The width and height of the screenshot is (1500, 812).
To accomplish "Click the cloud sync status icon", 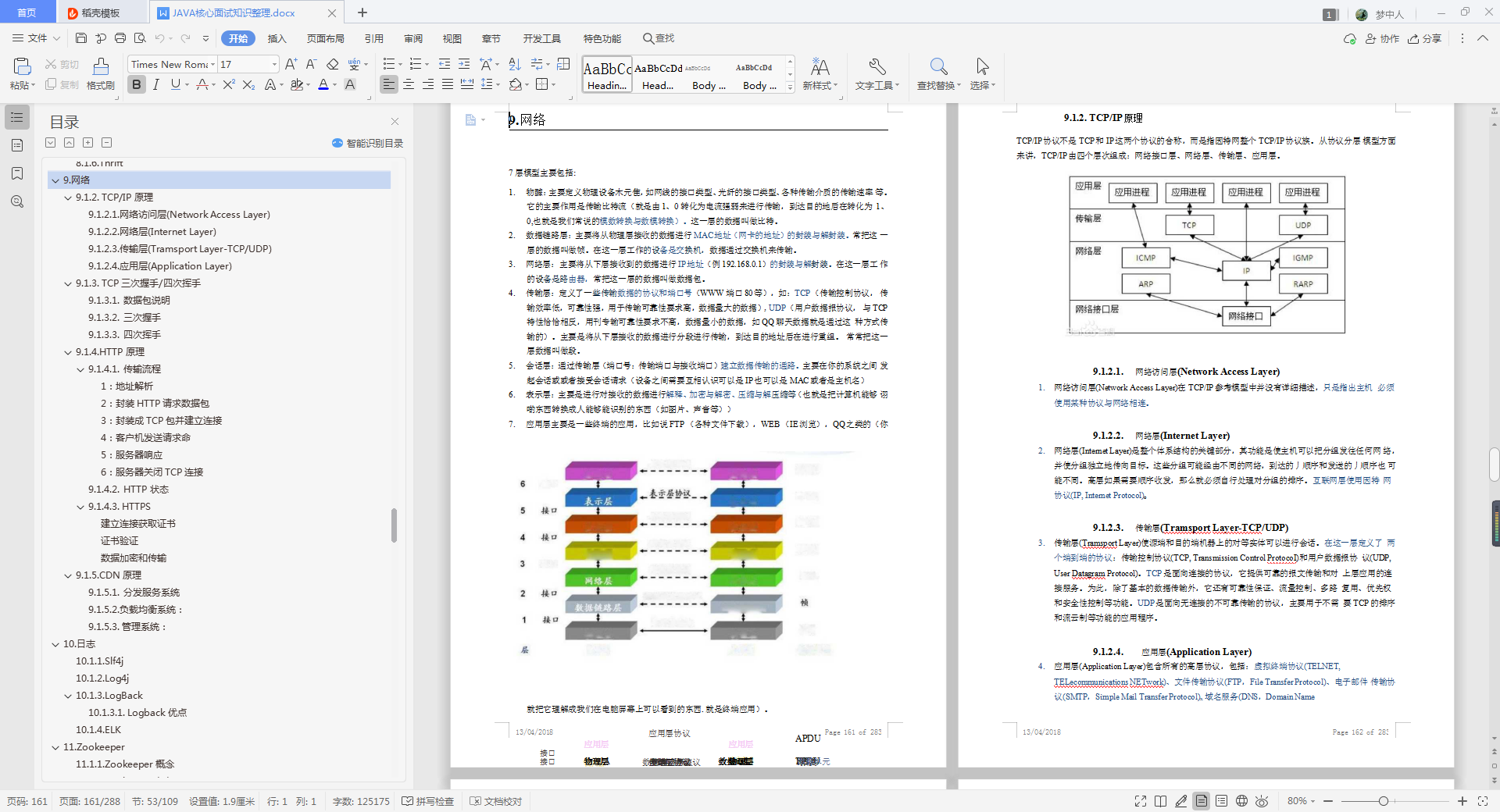I will tap(1350, 38).
